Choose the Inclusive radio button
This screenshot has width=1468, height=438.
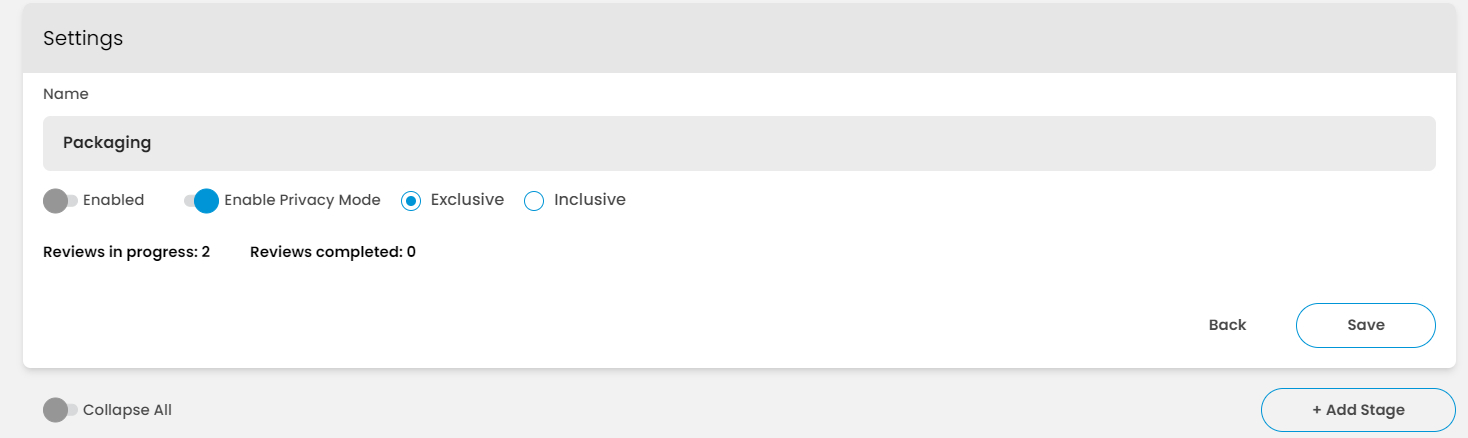[534, 201]
